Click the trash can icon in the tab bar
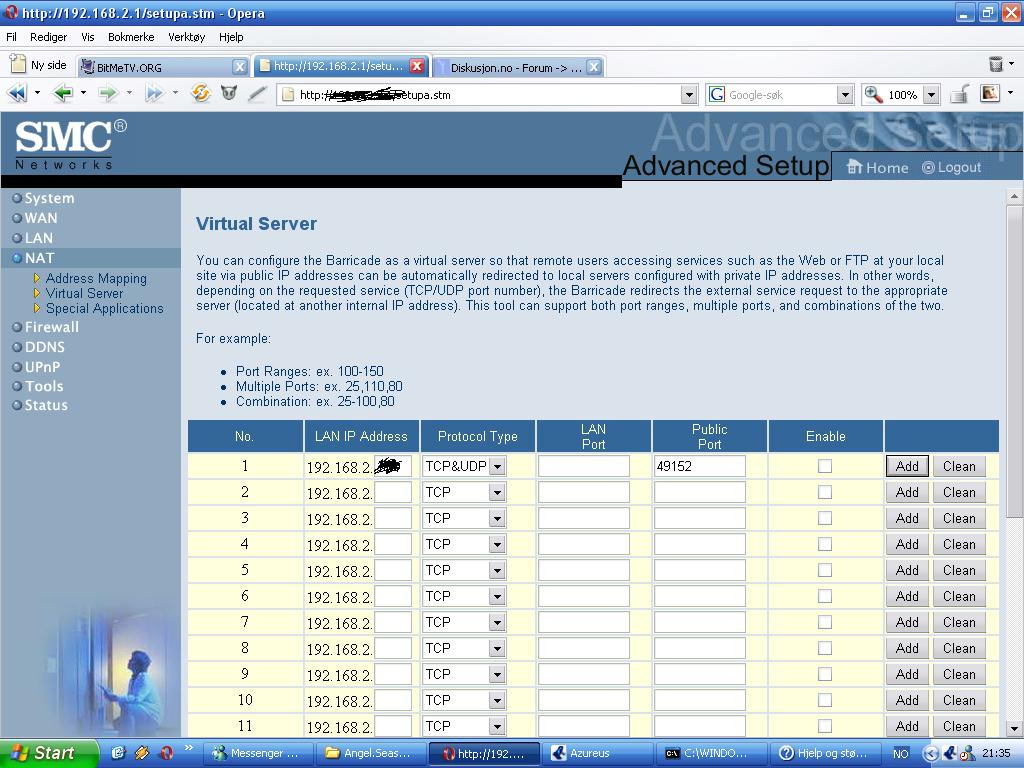This screenshot has width=1024, height=768. 995,64
